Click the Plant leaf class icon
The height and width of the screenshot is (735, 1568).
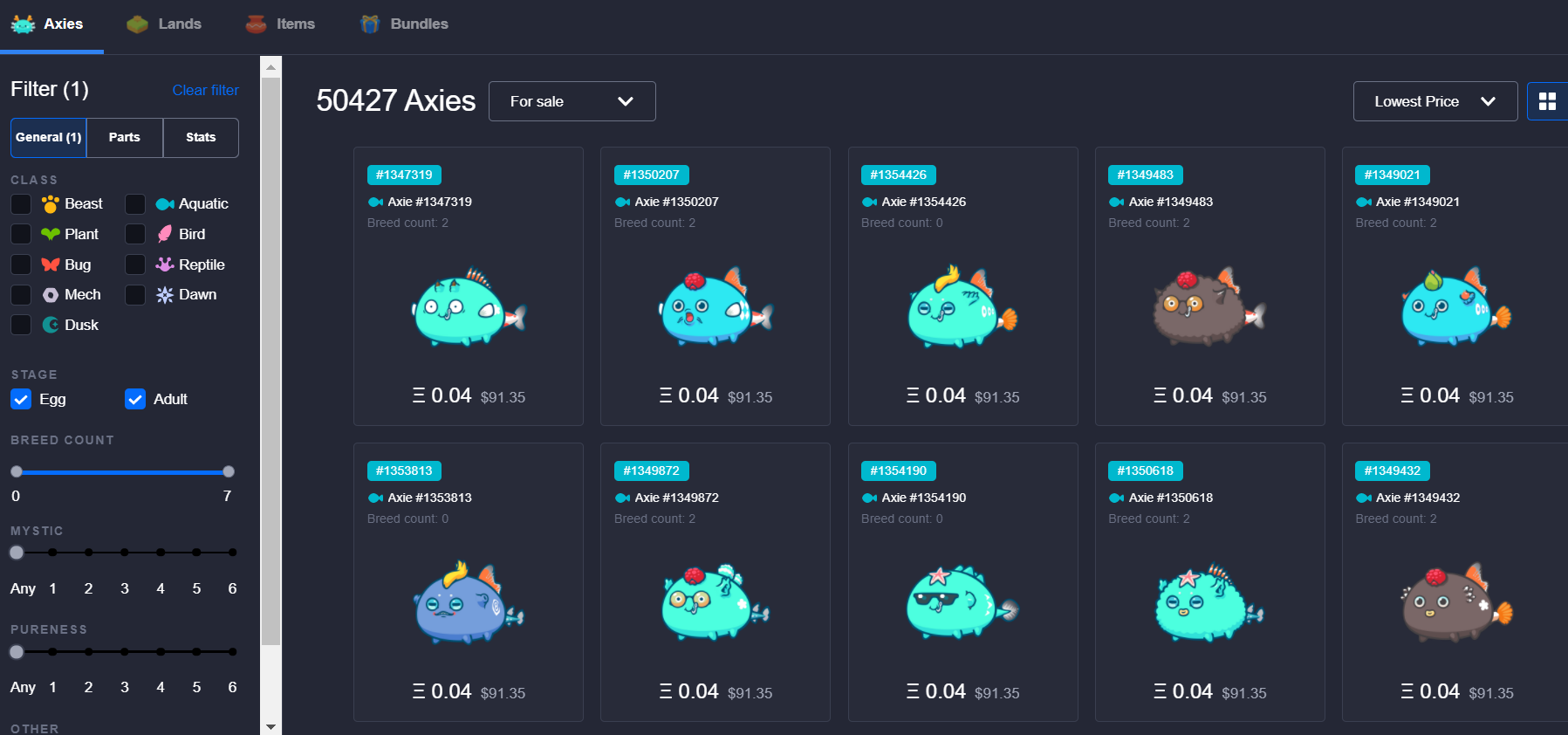pyautogui.click(x=51, y=234)
